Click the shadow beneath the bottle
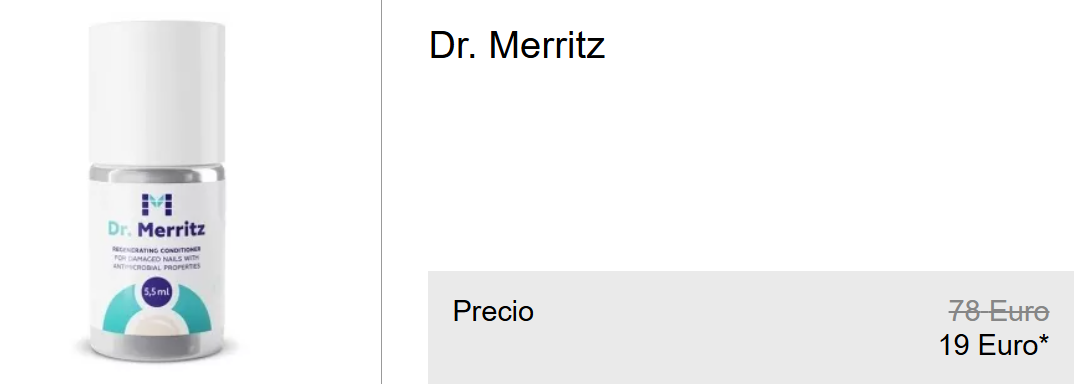The height and width of the screenshot is (384, 1074). pos(157,356)
